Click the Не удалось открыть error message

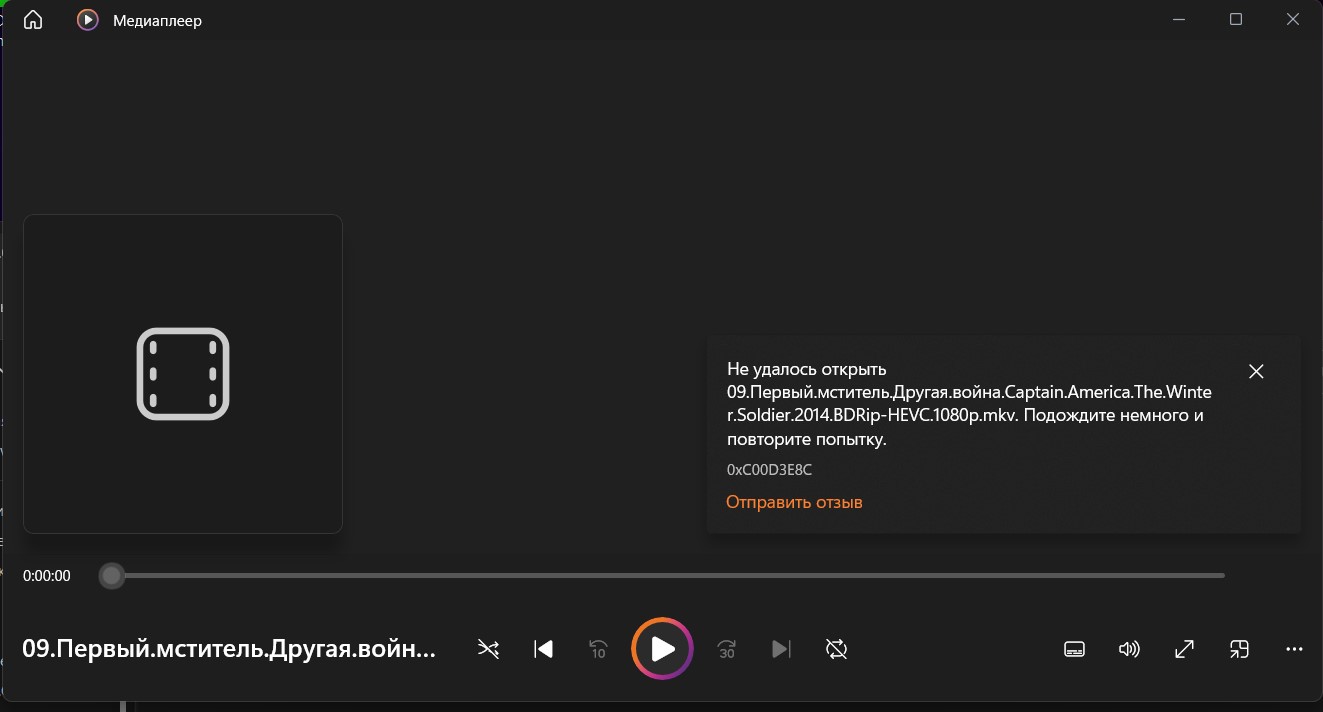(x=969, y=404)
